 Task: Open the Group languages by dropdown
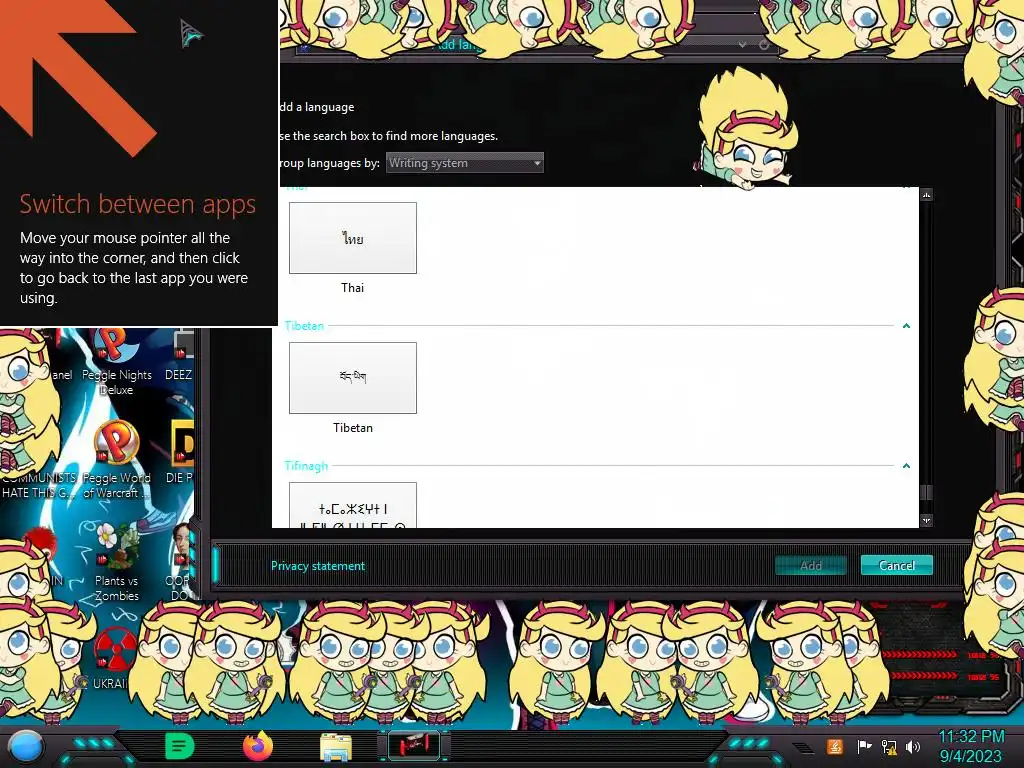464,163
